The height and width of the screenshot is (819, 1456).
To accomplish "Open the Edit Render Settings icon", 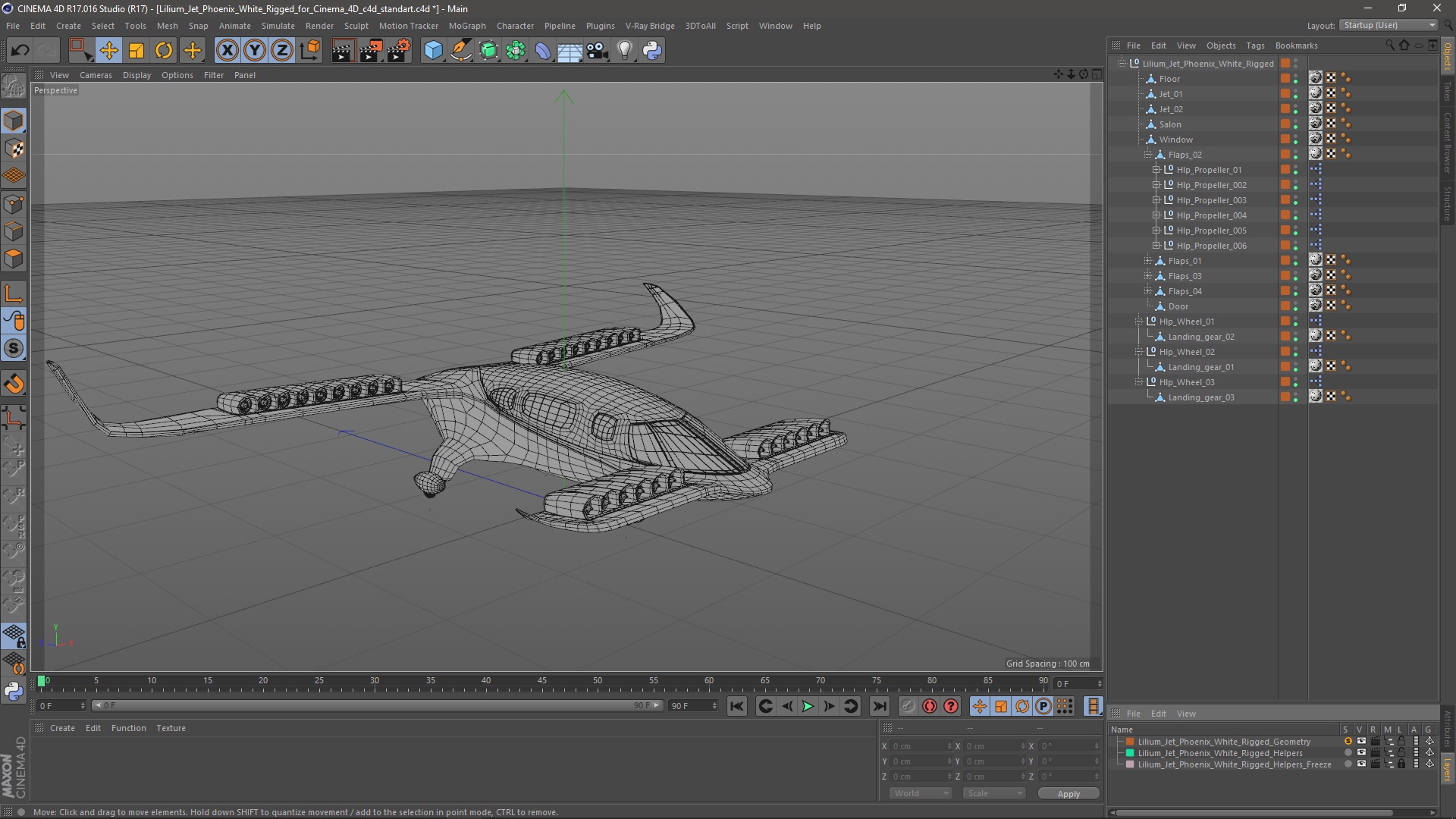I will tap(398, 51).
